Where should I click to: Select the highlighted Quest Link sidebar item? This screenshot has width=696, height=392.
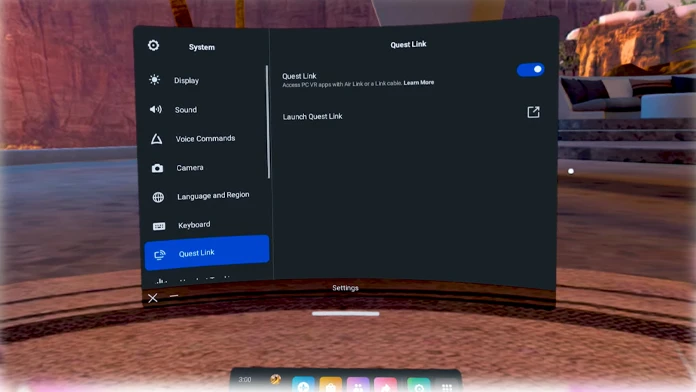(x=207, y=253)
